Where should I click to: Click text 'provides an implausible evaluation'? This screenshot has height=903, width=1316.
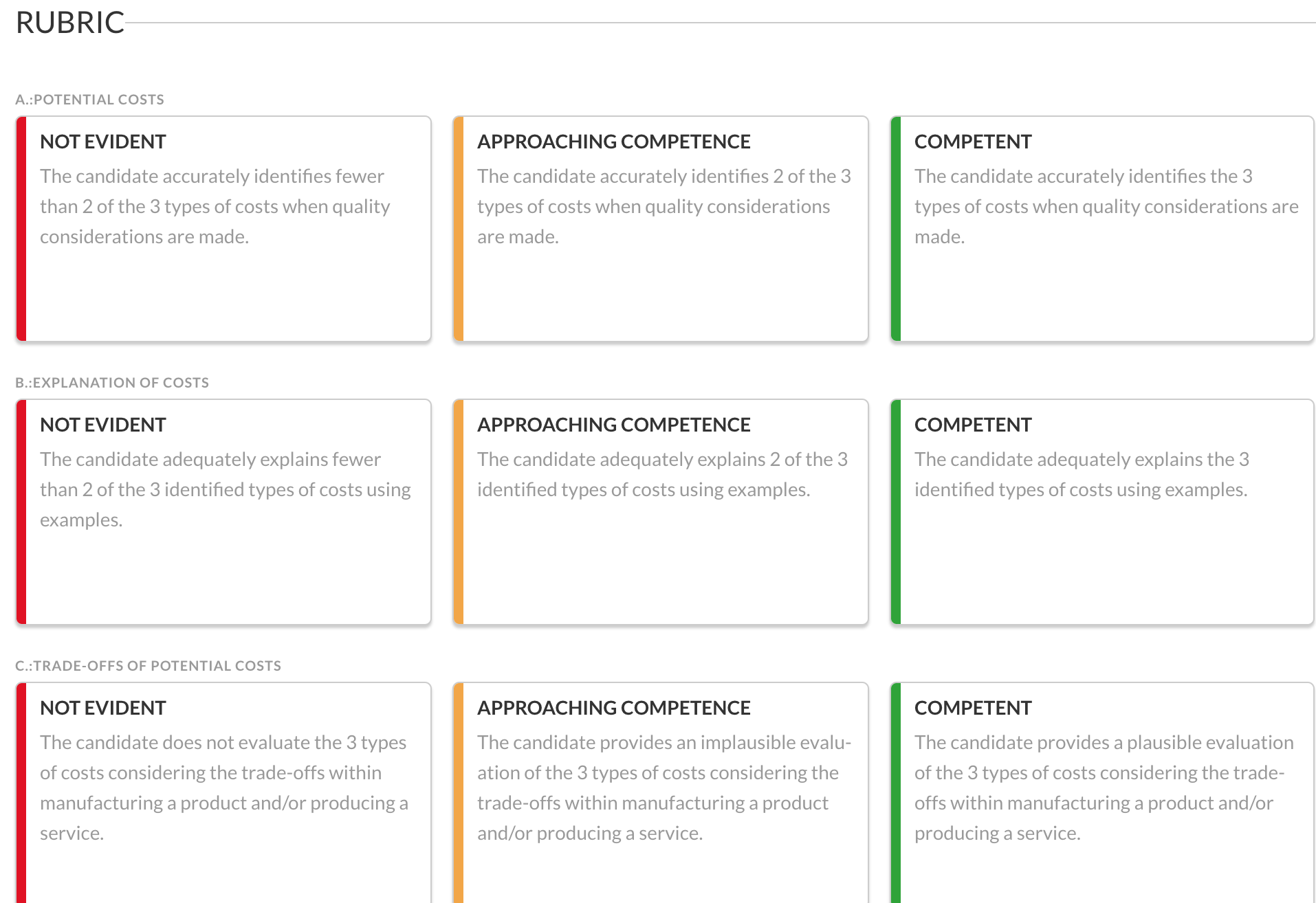(664, 757)
